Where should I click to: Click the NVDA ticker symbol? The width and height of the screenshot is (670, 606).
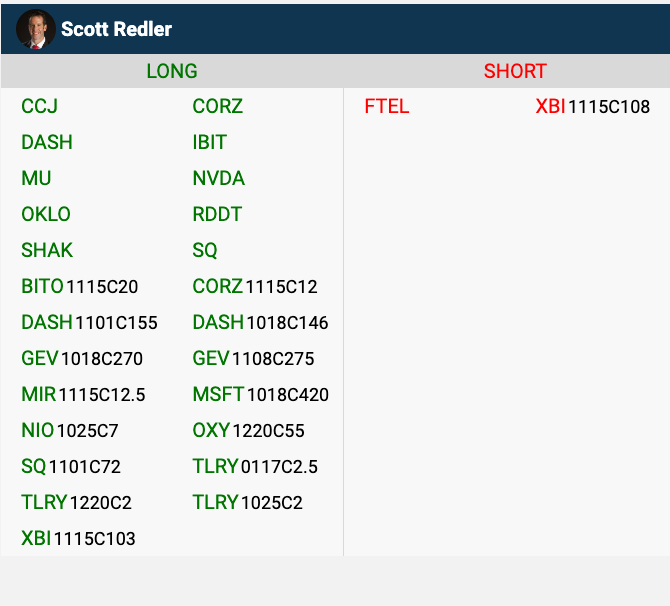tap(218, 178)
